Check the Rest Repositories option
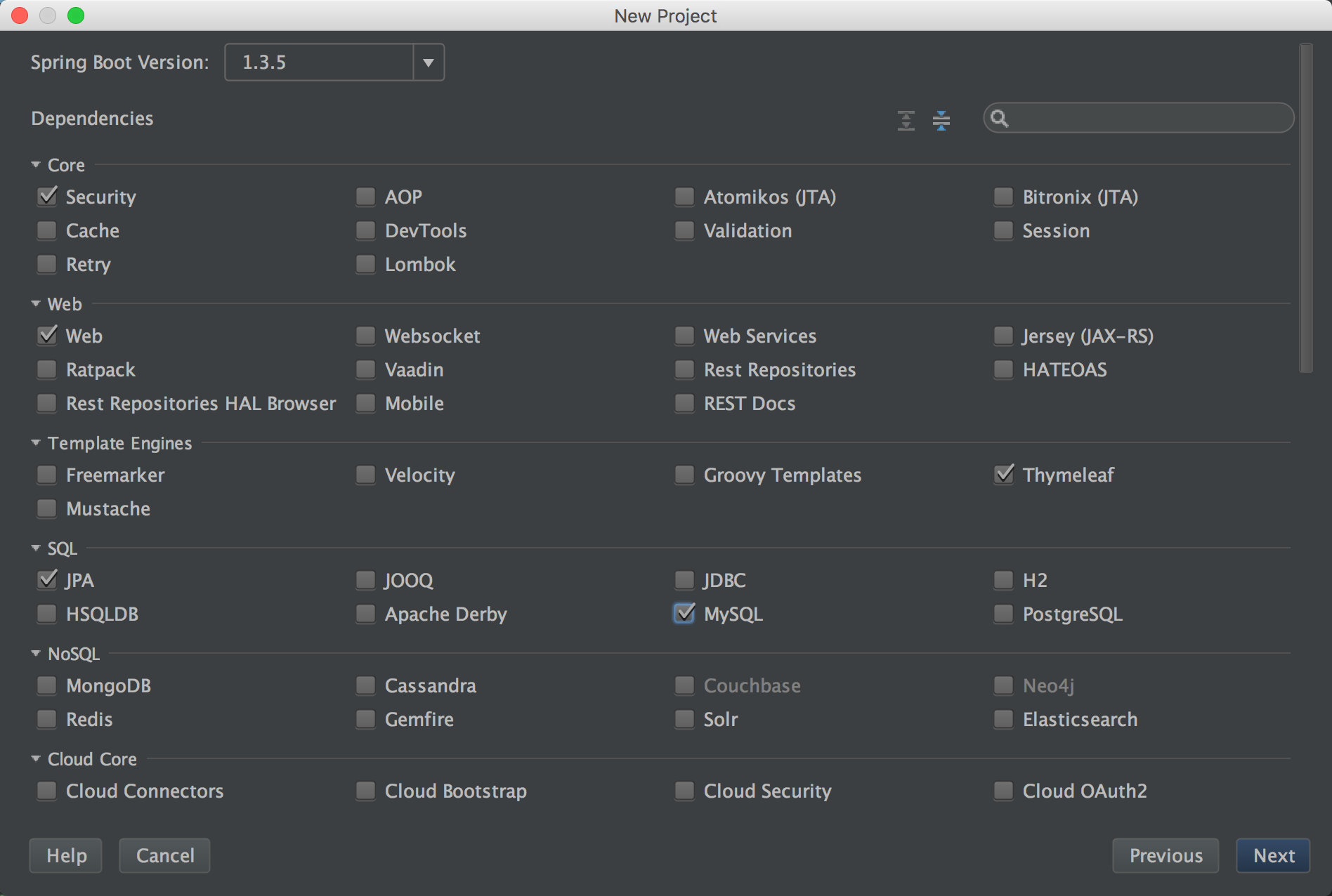The image size is (1332, 896). click(x=684, y=369)
